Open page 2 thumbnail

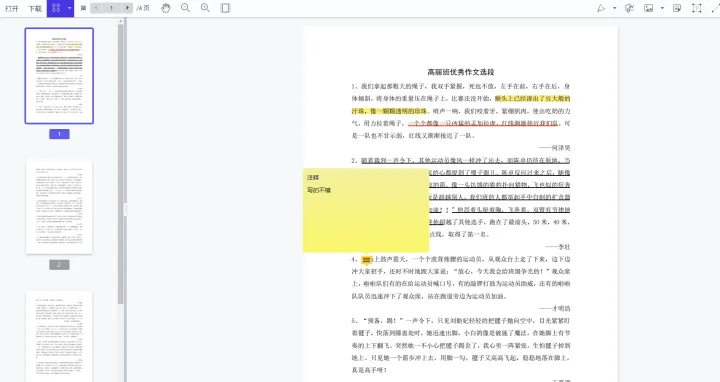tap(59, 207)
